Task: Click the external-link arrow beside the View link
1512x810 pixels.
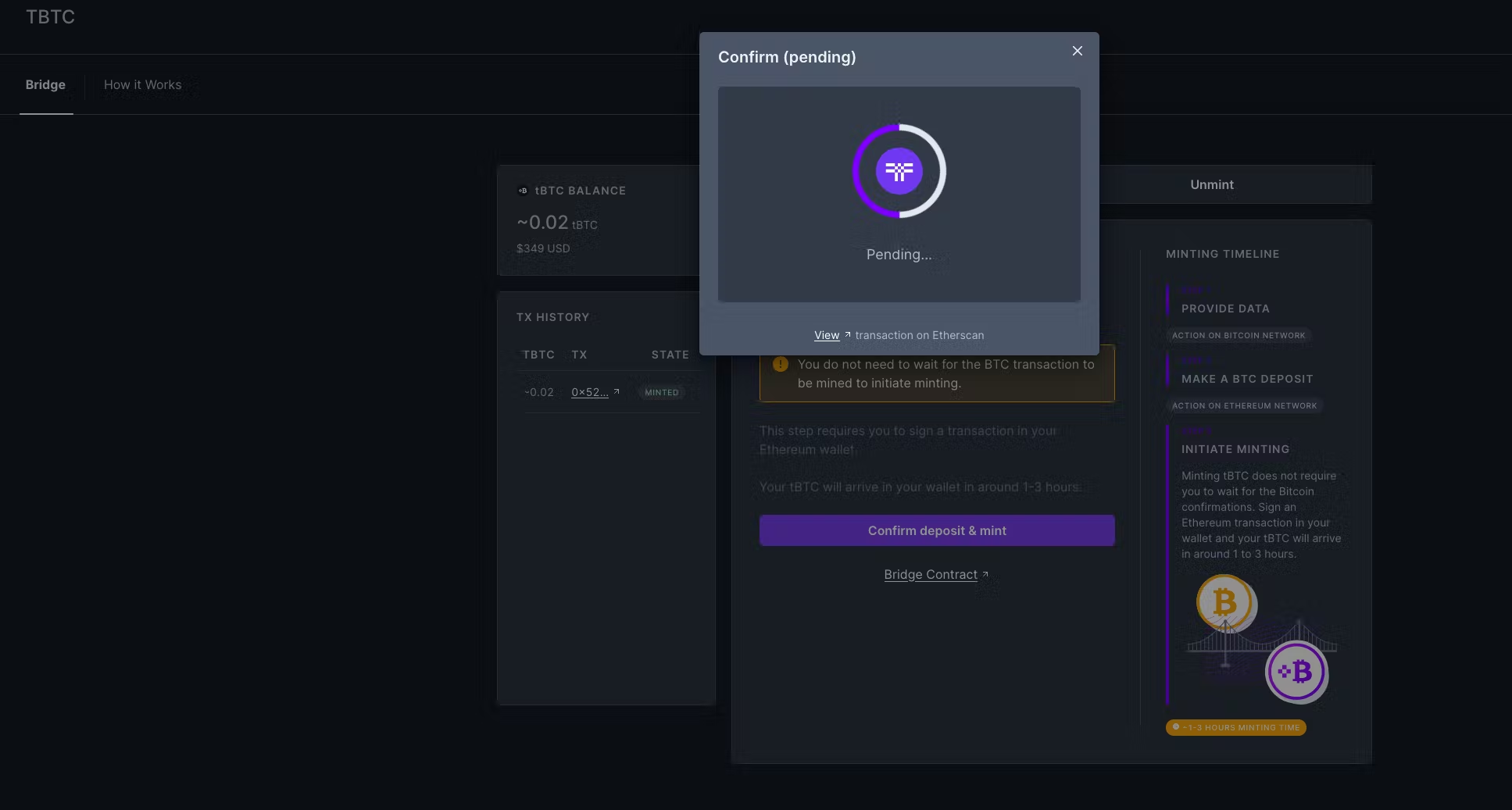Action: [x=847, y=334]
